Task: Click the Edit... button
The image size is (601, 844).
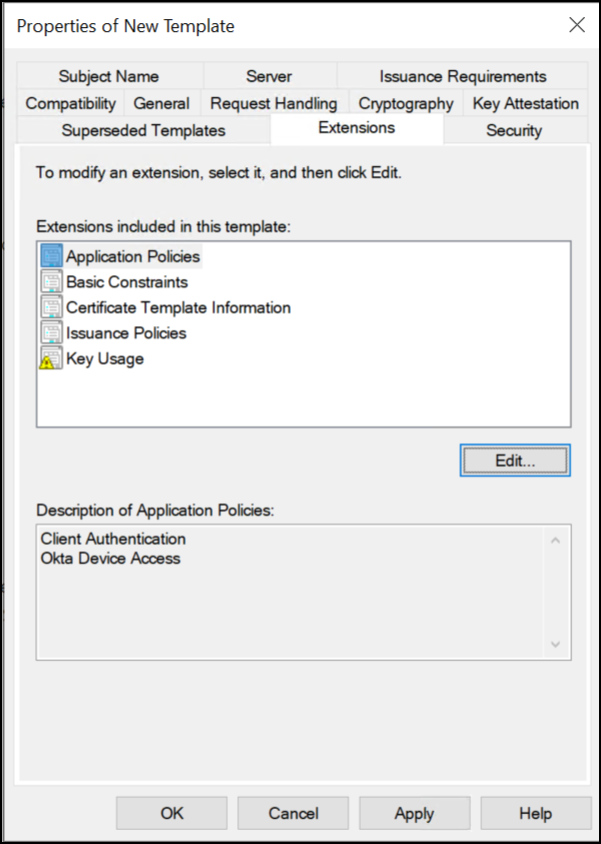Action: point(515,461)
